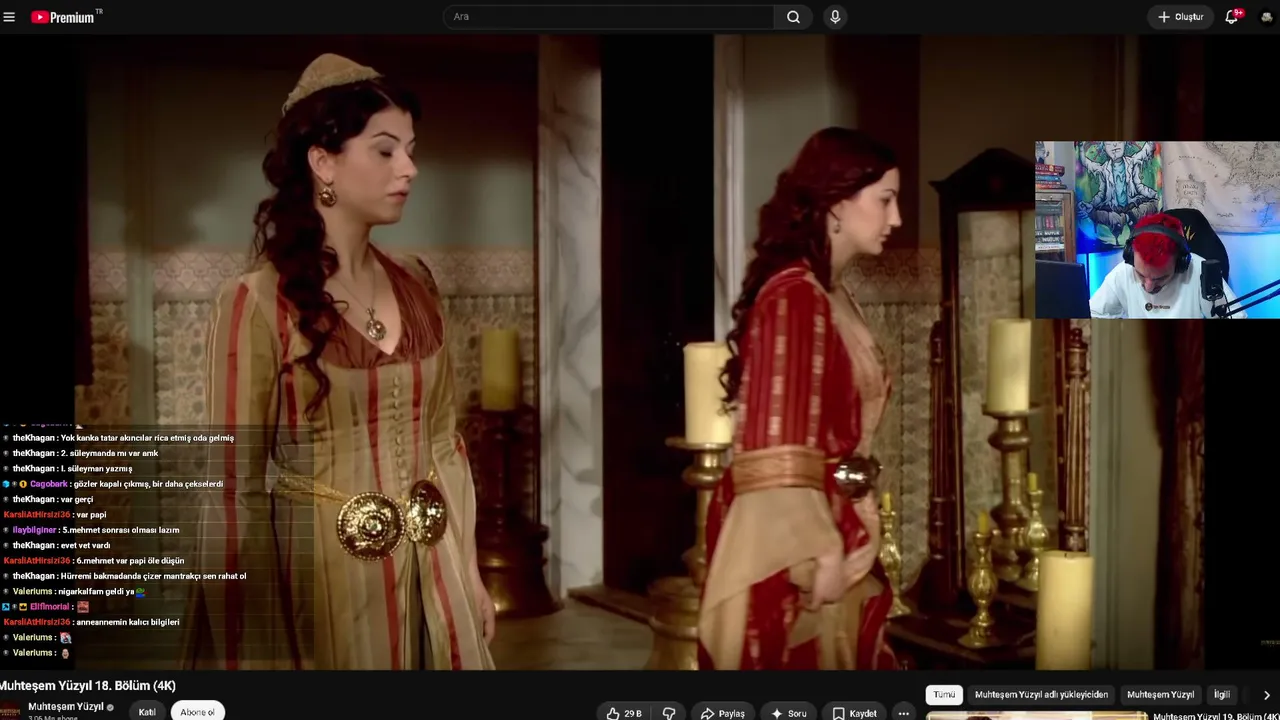
Task: Click chat message '2. süleymanda mı var amk'
Action: [110, 453]
